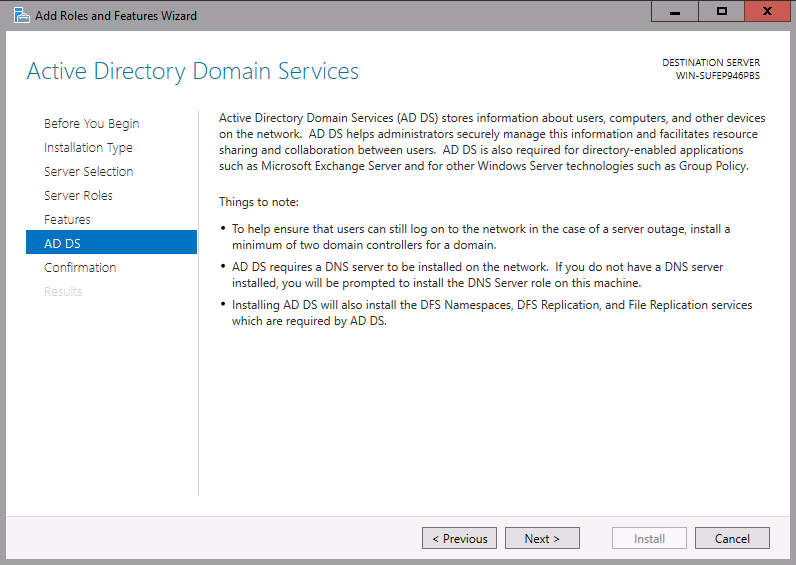Screen dimensions: 796x565
Task: Jump to the Server Roles page
Action: 78,195
